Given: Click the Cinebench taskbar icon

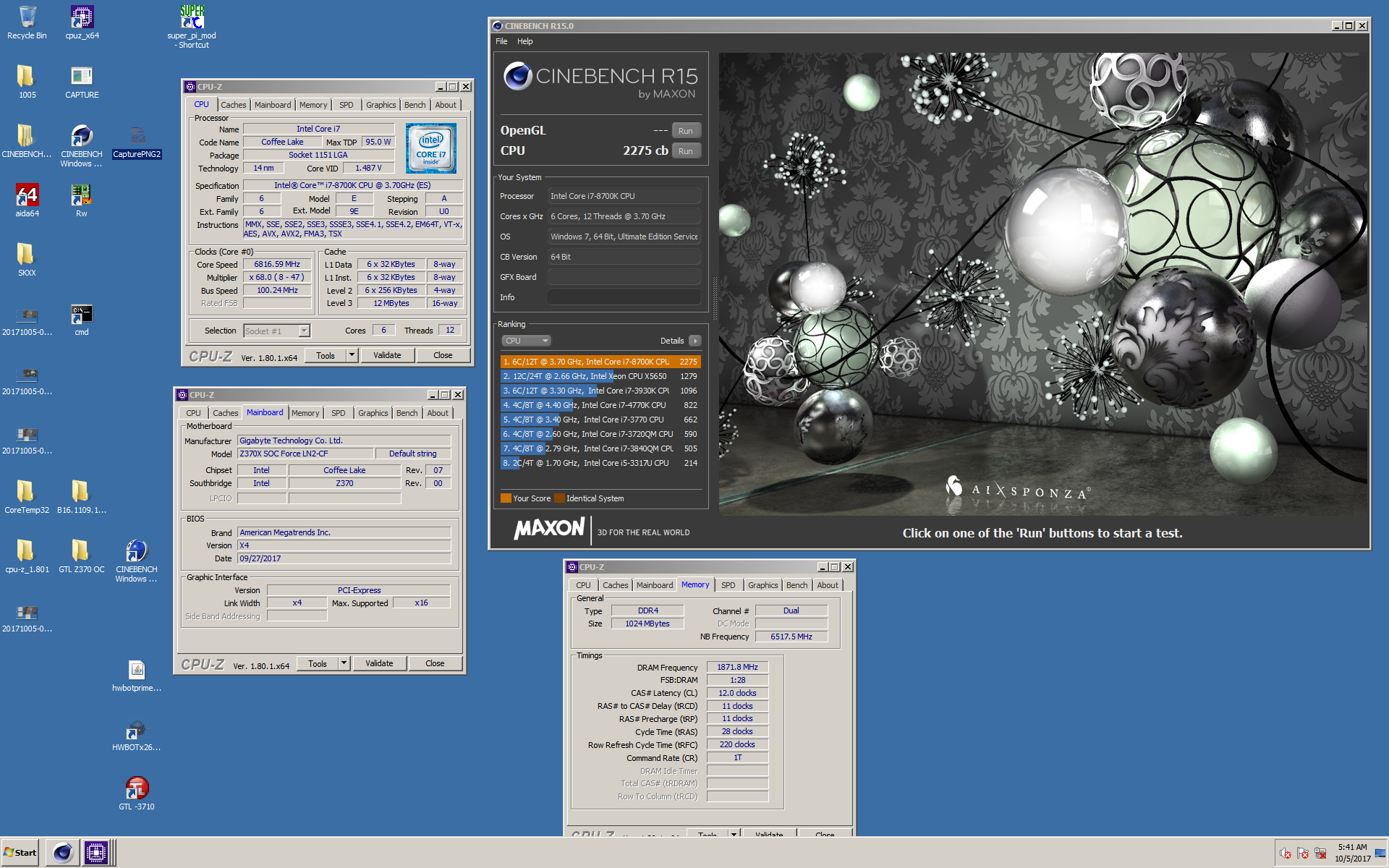Looking at the screenshot, I should (x=63, y=853).
